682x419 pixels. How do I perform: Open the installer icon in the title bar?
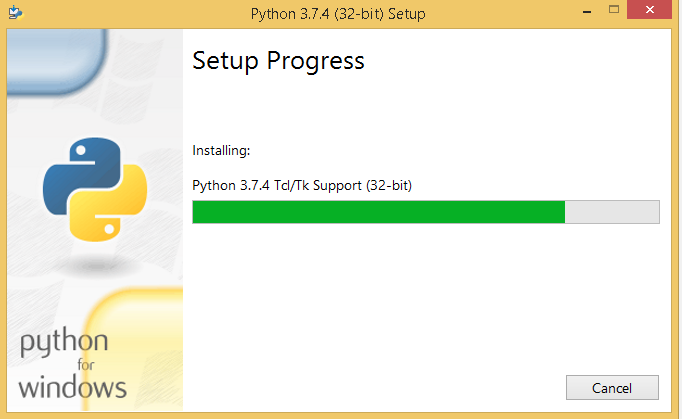tap(15, 13)
